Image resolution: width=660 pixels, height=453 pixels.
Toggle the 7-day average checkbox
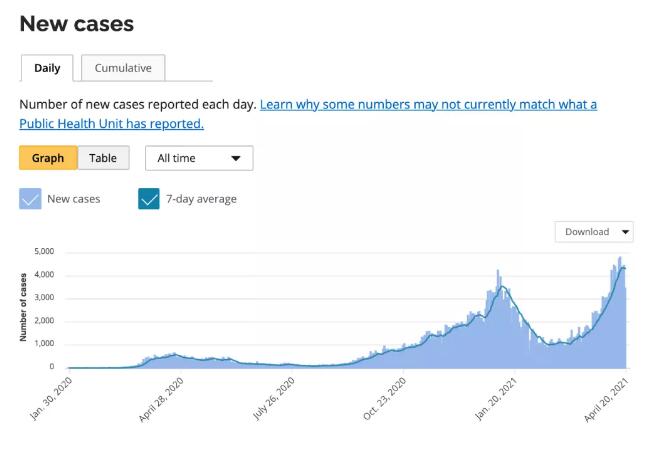click(149, 199)
